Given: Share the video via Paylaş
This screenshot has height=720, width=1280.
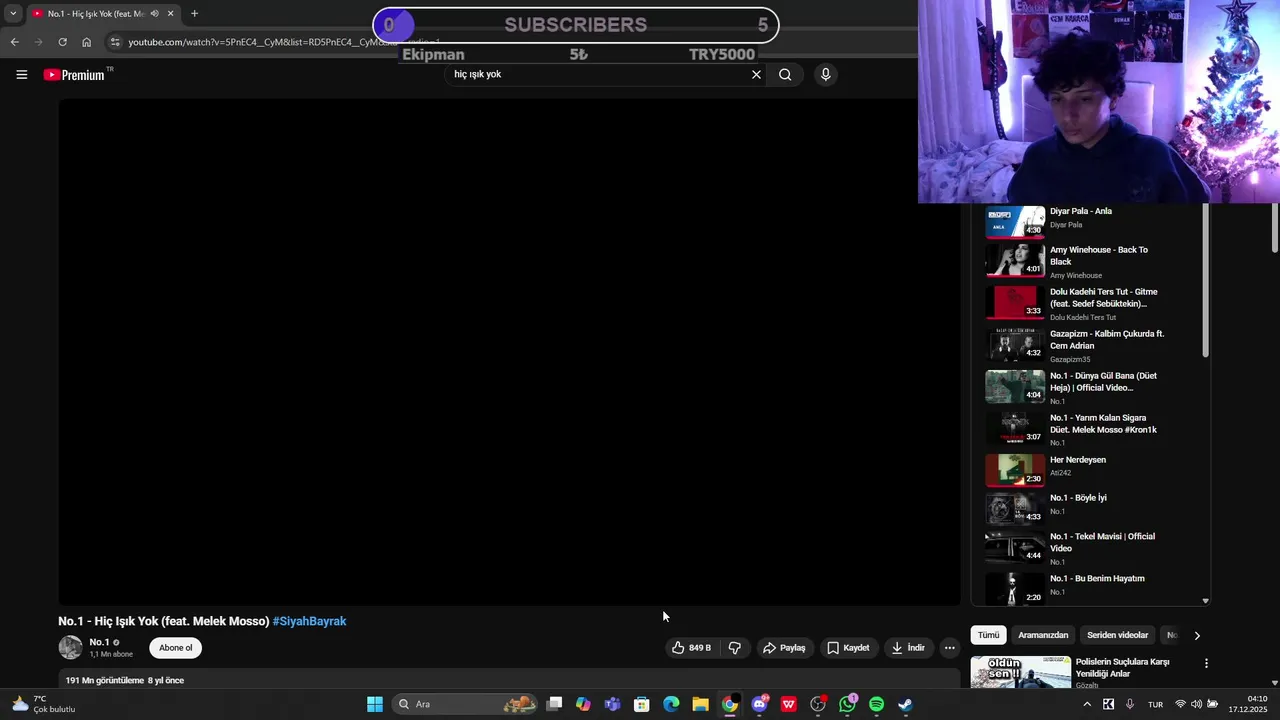Looking at the screenshot, I should click(784, 648).
